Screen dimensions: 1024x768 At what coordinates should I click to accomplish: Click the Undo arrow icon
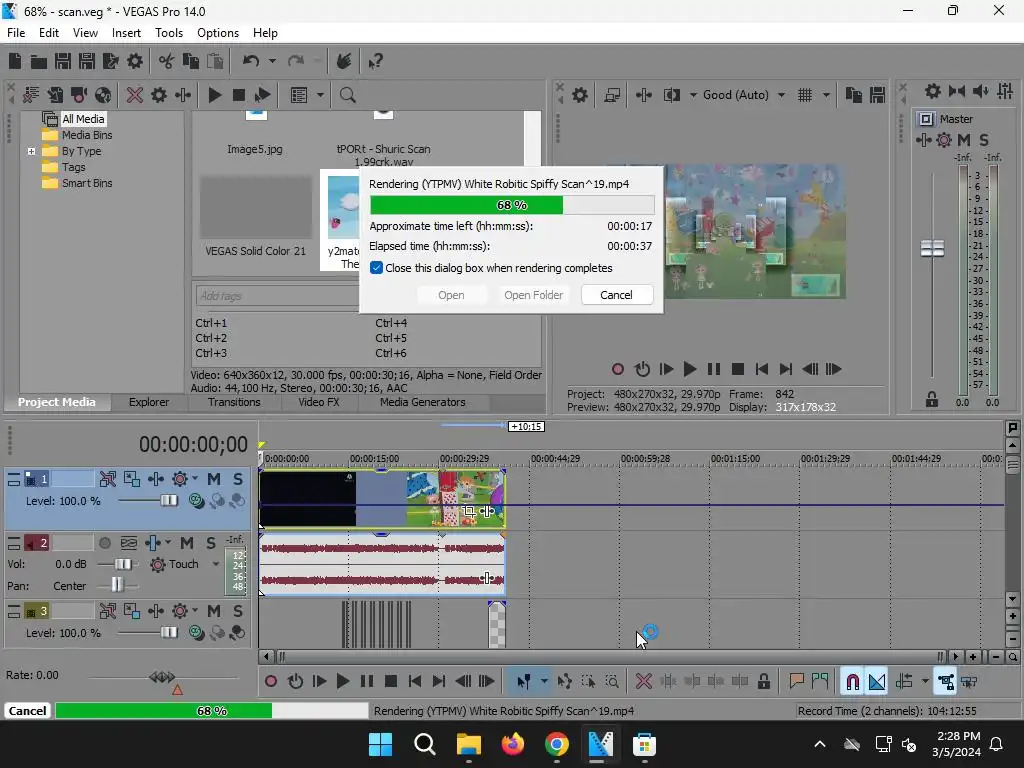click(251, 61)
